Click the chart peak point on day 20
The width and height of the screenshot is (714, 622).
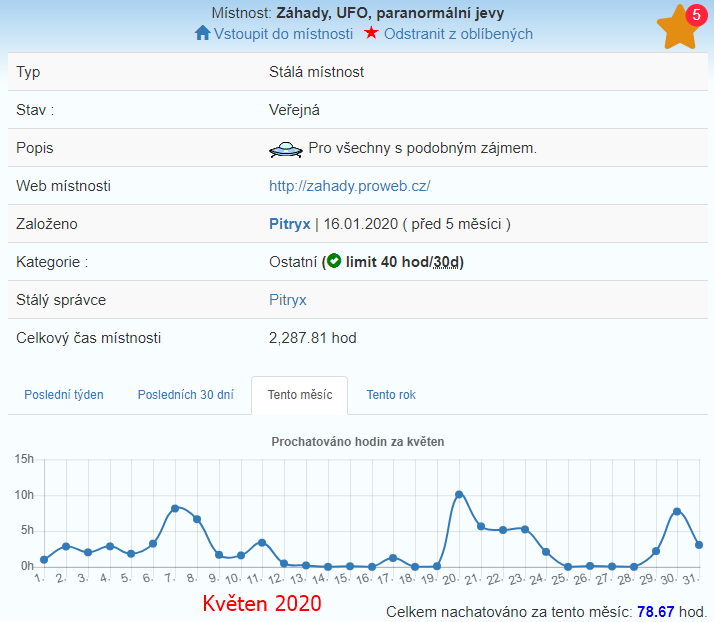click(459, 494)
